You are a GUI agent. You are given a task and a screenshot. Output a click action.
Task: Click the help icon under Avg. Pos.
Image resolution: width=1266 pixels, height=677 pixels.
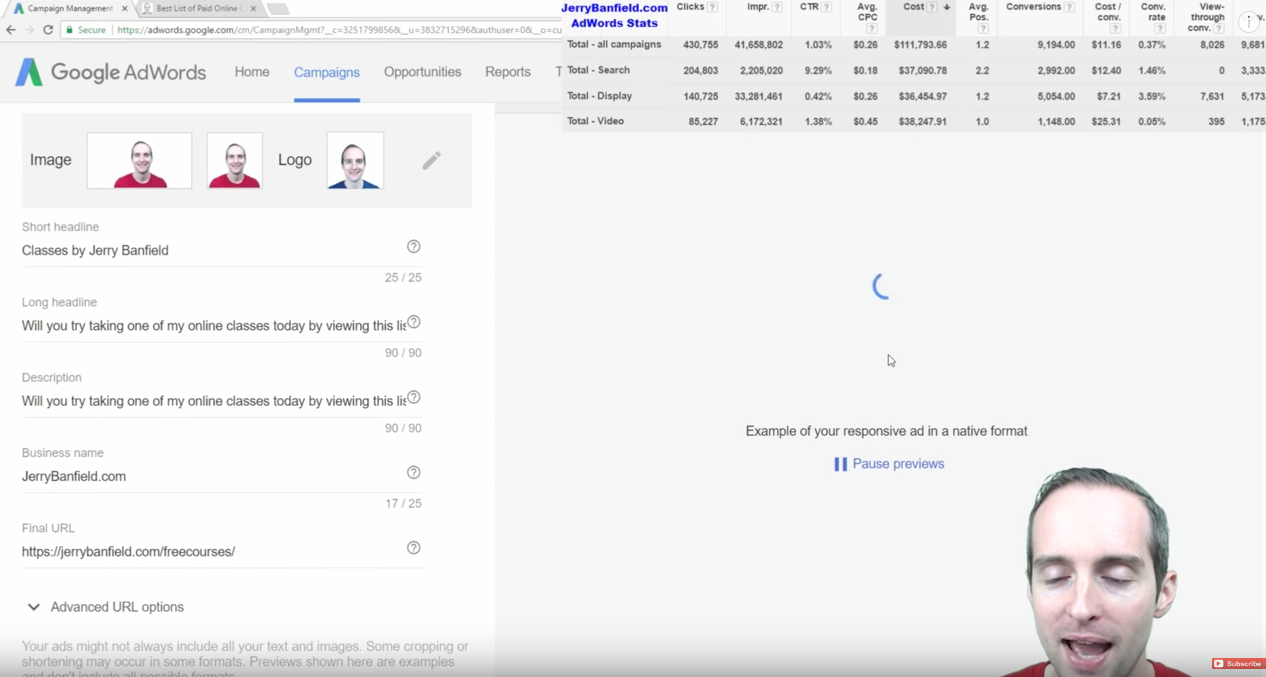point(983,29)
